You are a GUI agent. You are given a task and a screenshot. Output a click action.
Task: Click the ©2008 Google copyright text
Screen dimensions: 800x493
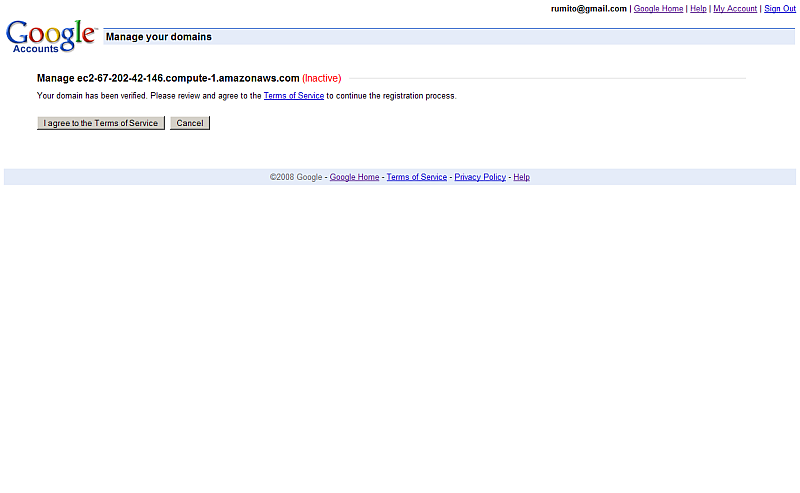pos(295,177)
